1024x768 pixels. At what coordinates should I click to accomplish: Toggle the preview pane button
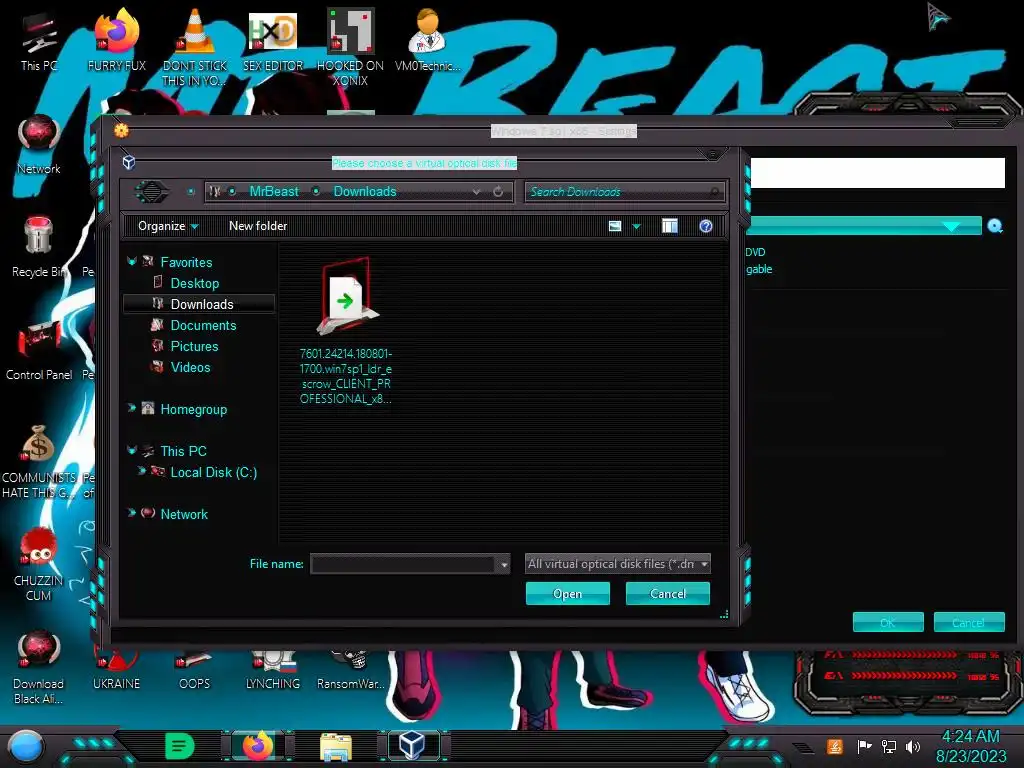[669, 226]
